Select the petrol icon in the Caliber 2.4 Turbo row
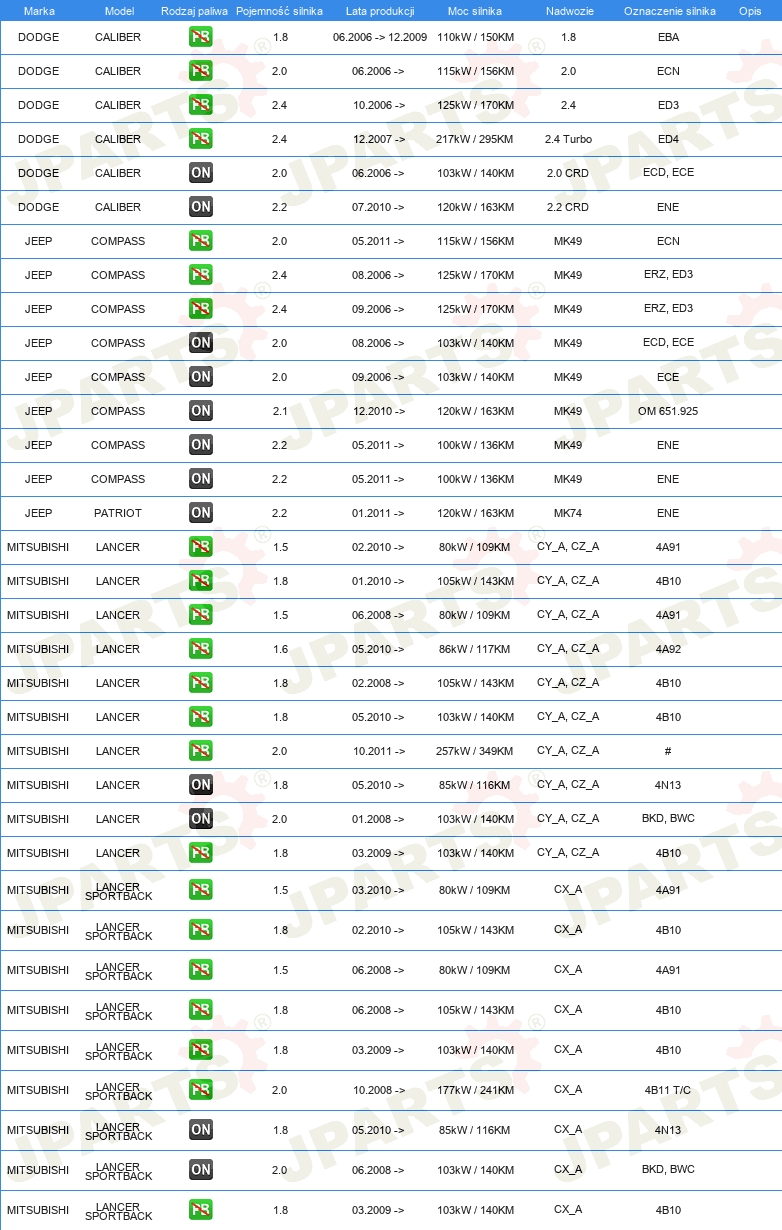This screenshot has height=1230, width=782. click(x=201, y=139)
